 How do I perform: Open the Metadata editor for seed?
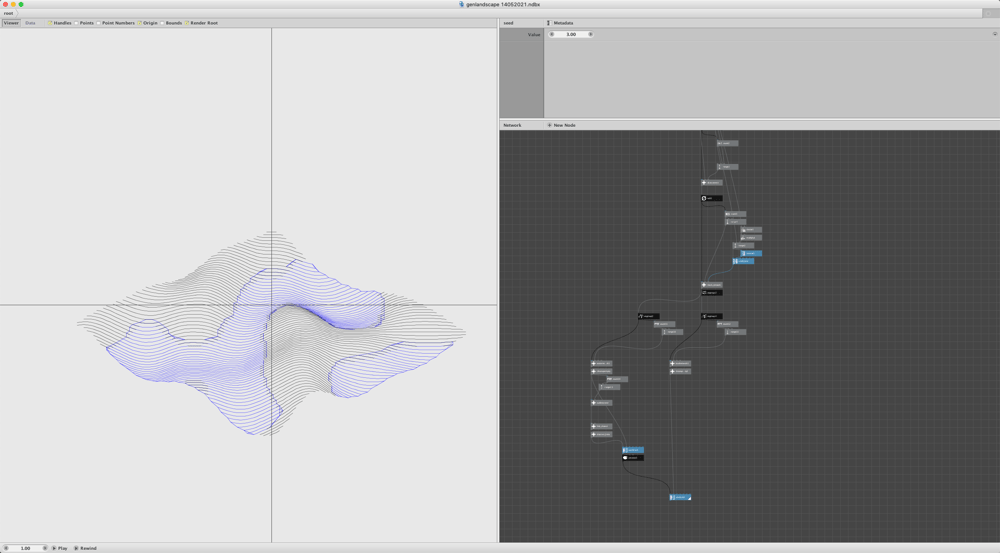click(x=560, y=23)
